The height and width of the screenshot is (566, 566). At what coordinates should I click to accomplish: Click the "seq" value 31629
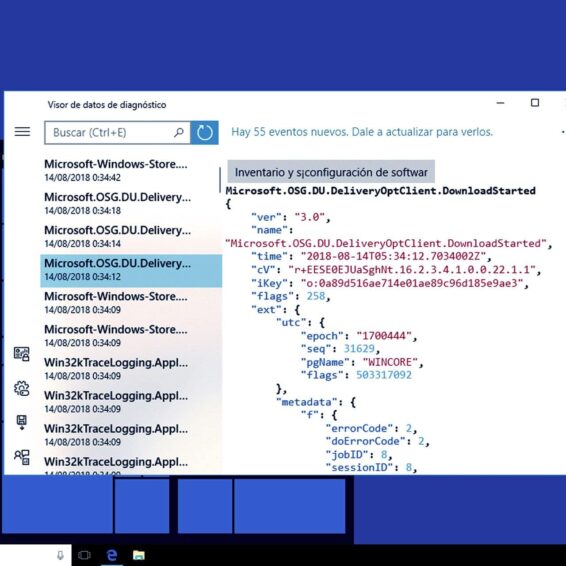[x=359, y=349]
